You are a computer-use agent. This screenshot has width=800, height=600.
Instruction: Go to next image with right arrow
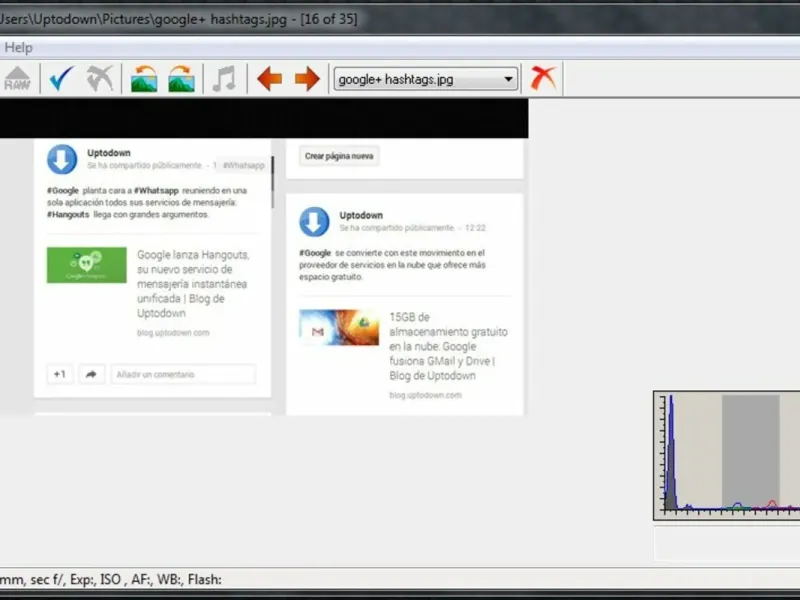[x=307, y=79]
